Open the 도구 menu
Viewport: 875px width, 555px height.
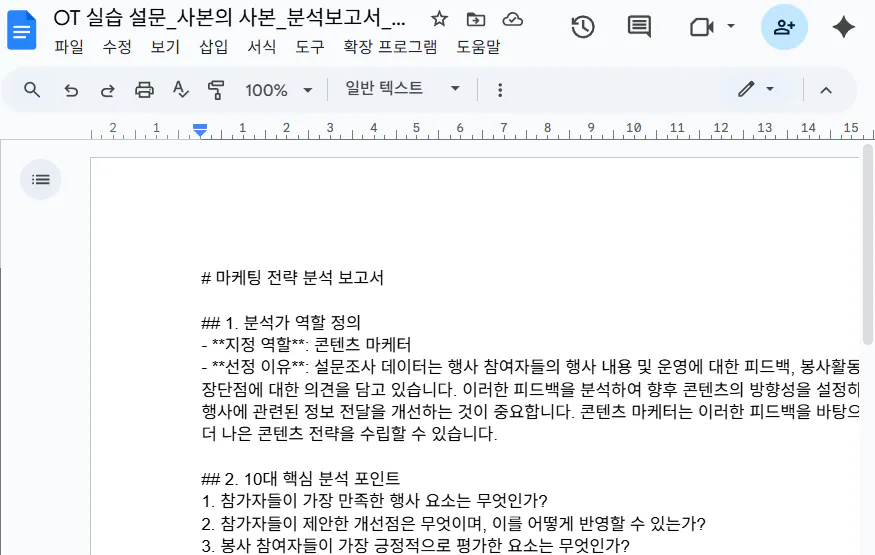(310, 47)
